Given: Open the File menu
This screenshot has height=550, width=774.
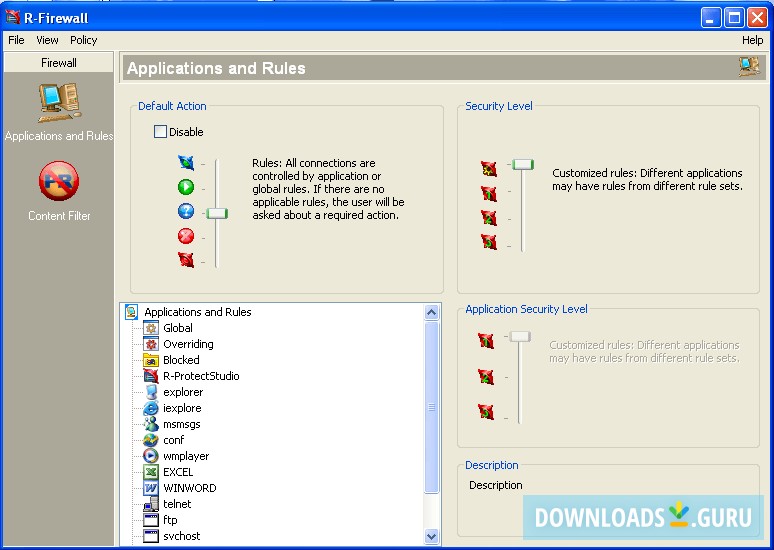Looking at the screenshot, I should tap(16, 40).
